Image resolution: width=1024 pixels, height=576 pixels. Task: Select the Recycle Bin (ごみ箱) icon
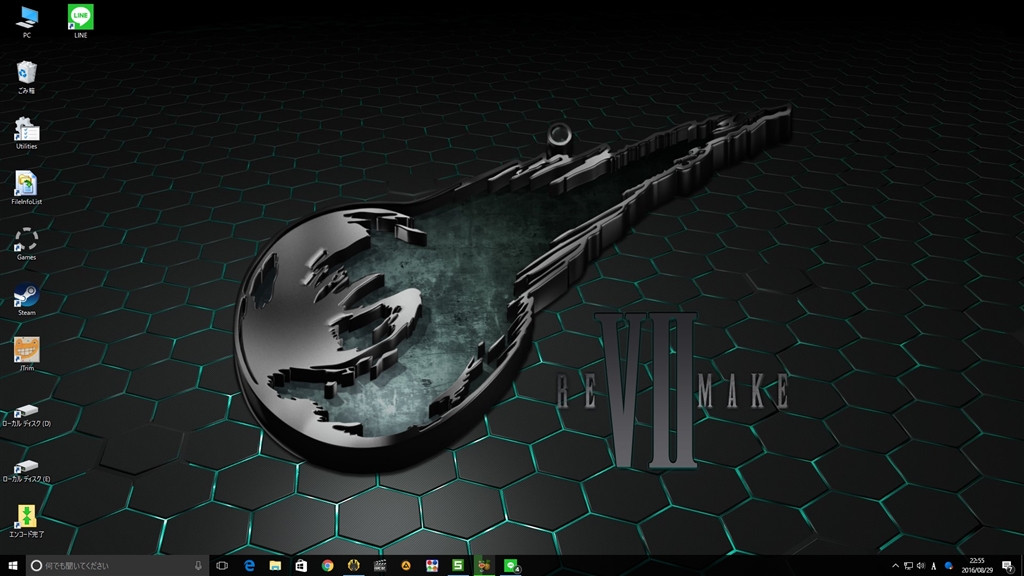(x=26, y=78)
